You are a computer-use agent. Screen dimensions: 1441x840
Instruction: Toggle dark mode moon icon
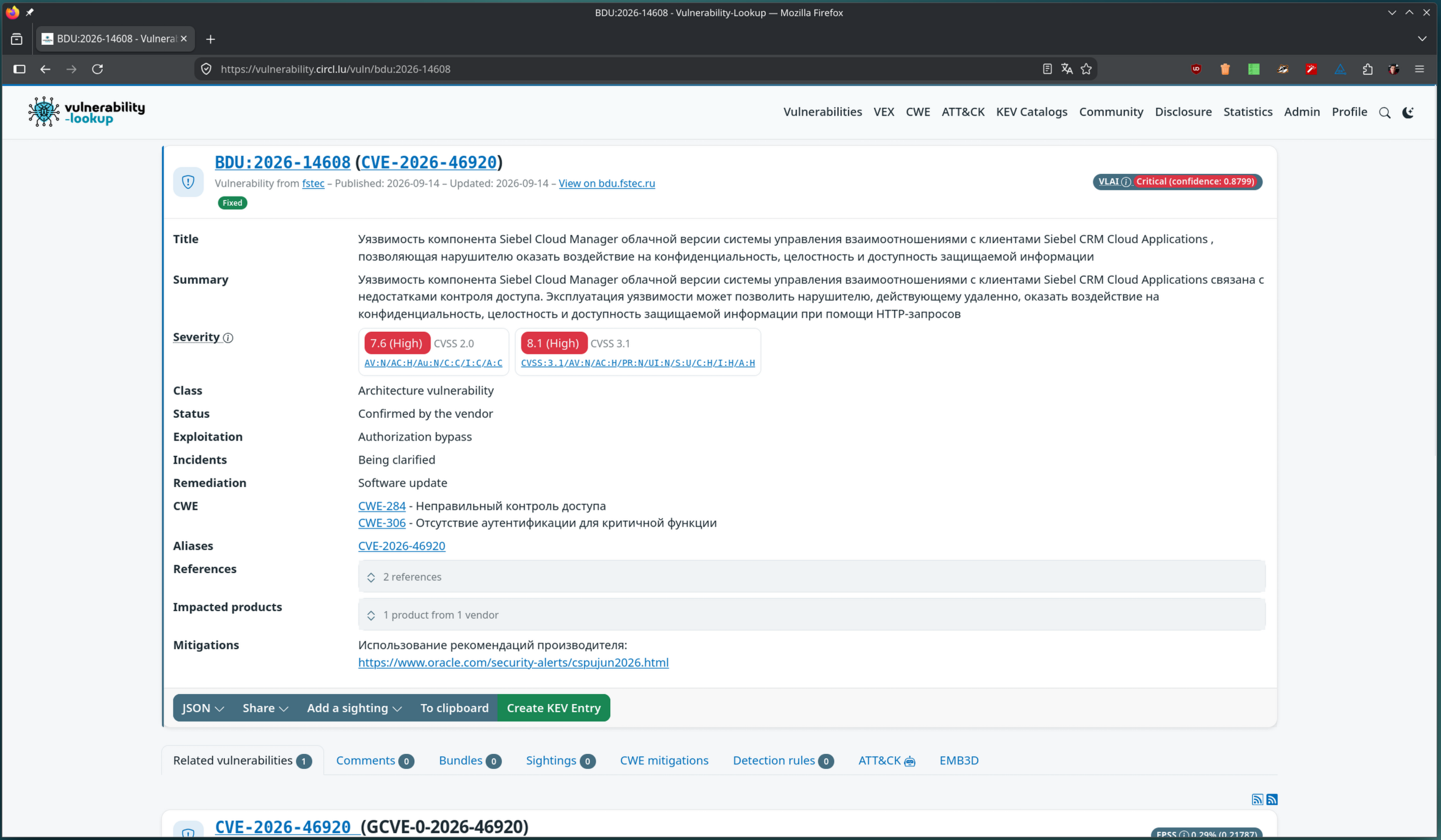(x=1409, y=113)
